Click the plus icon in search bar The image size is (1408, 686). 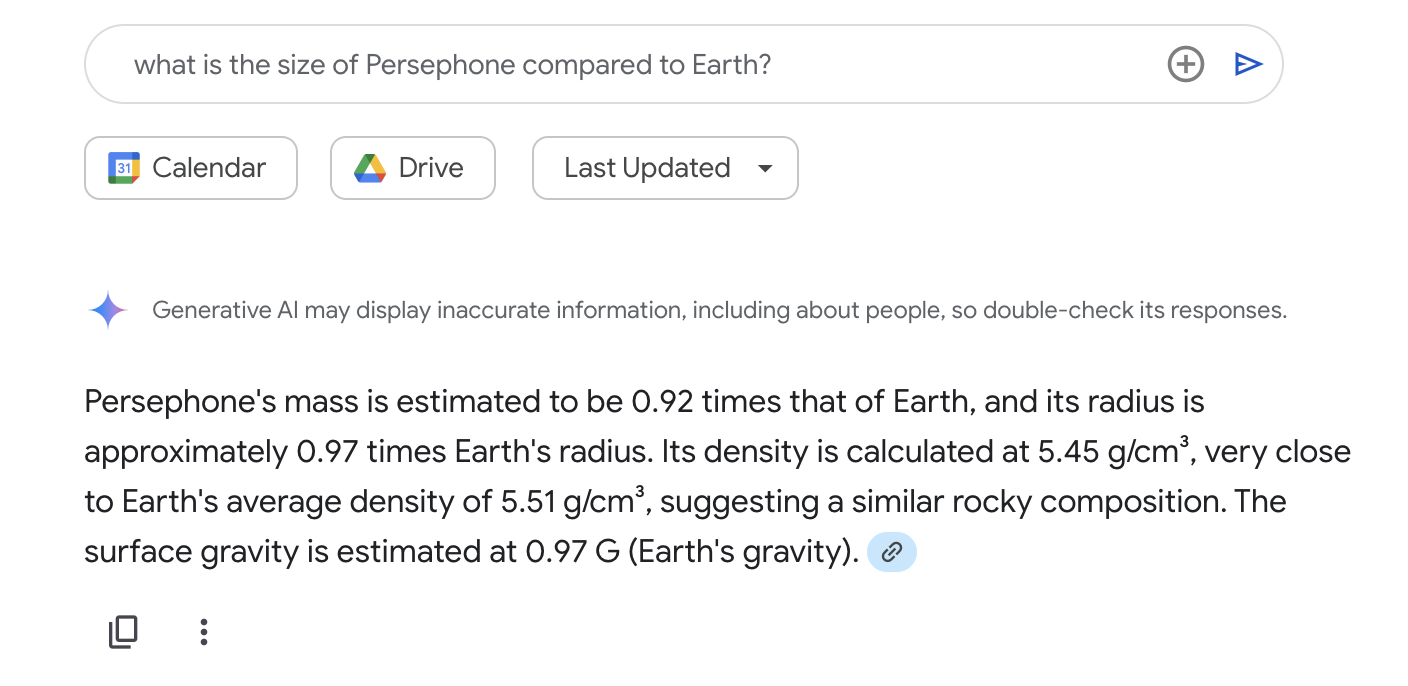(1185, 65)
